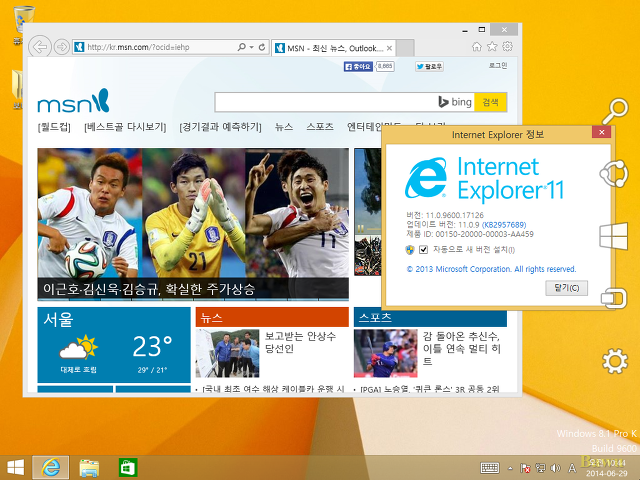Open the [월드컵] menu link
The width and height of the screenshot is (640, 480).
tap(54, 127)
